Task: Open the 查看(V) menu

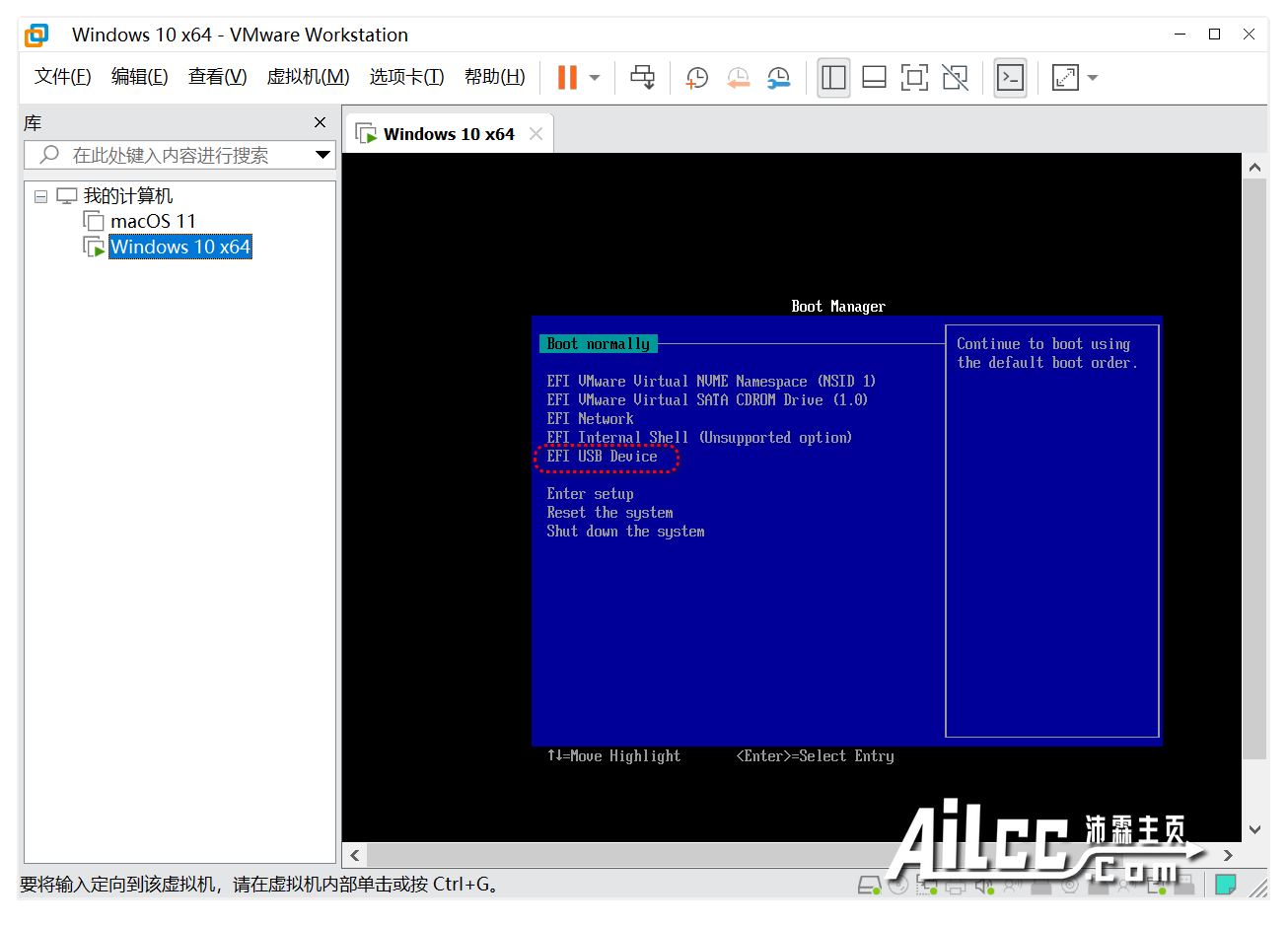Action: [218, 77]
